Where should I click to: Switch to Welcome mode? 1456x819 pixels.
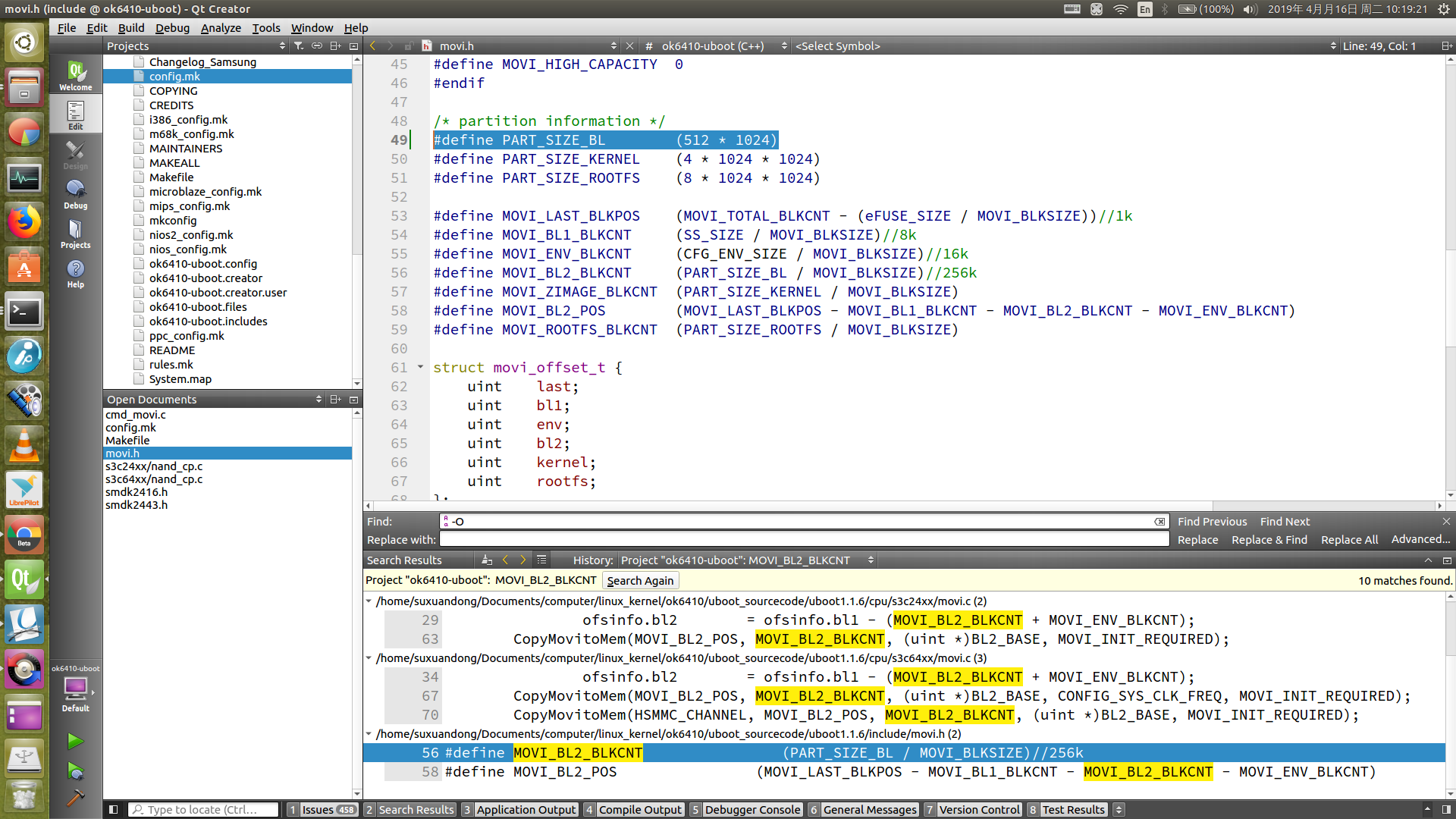tap(75, 77)
